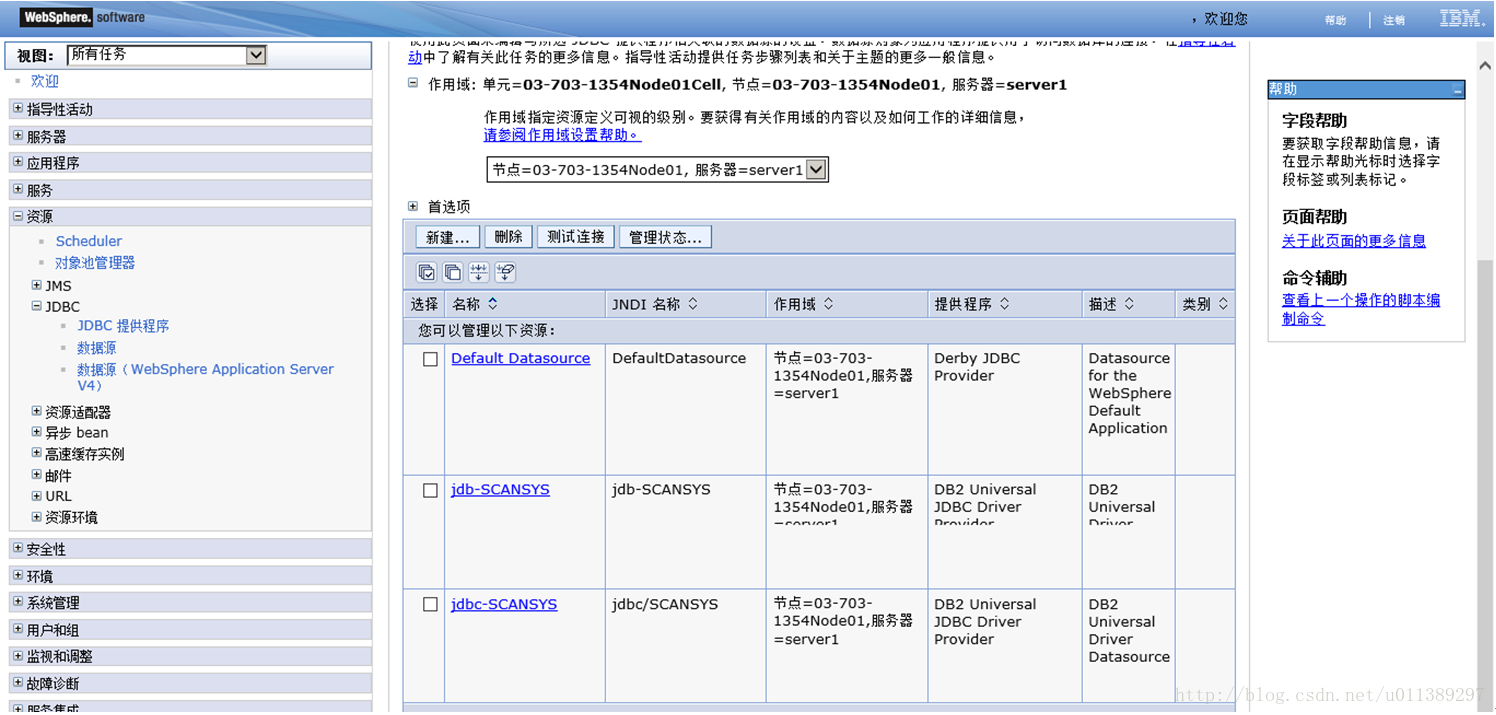Sort by 描述 column arrows
Image resolution: width=1496 pixels, height=715 pixels.
click(1129, 304)
